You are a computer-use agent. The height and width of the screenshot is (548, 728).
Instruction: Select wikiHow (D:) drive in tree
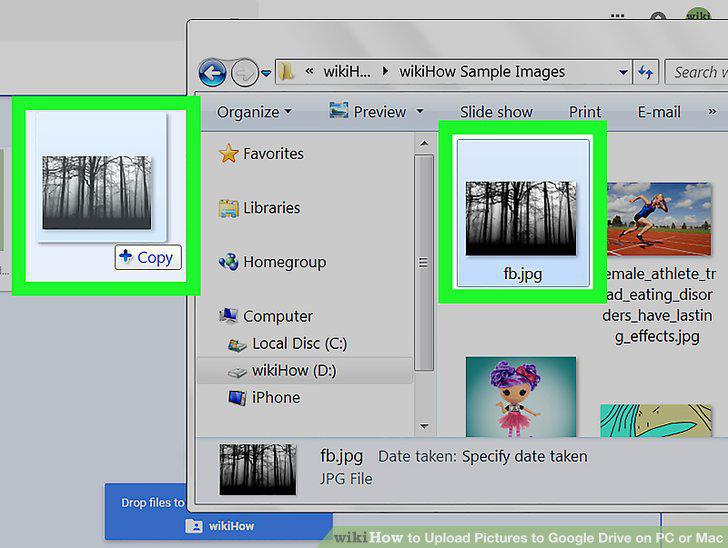tap(294, 371)
